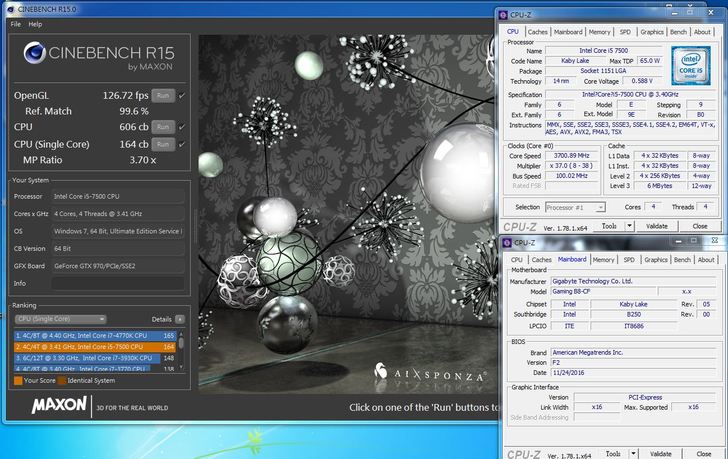Click the CPU-Z icon in lower window title bar
The image size is (728, 459).
click(x=509, y=242)
